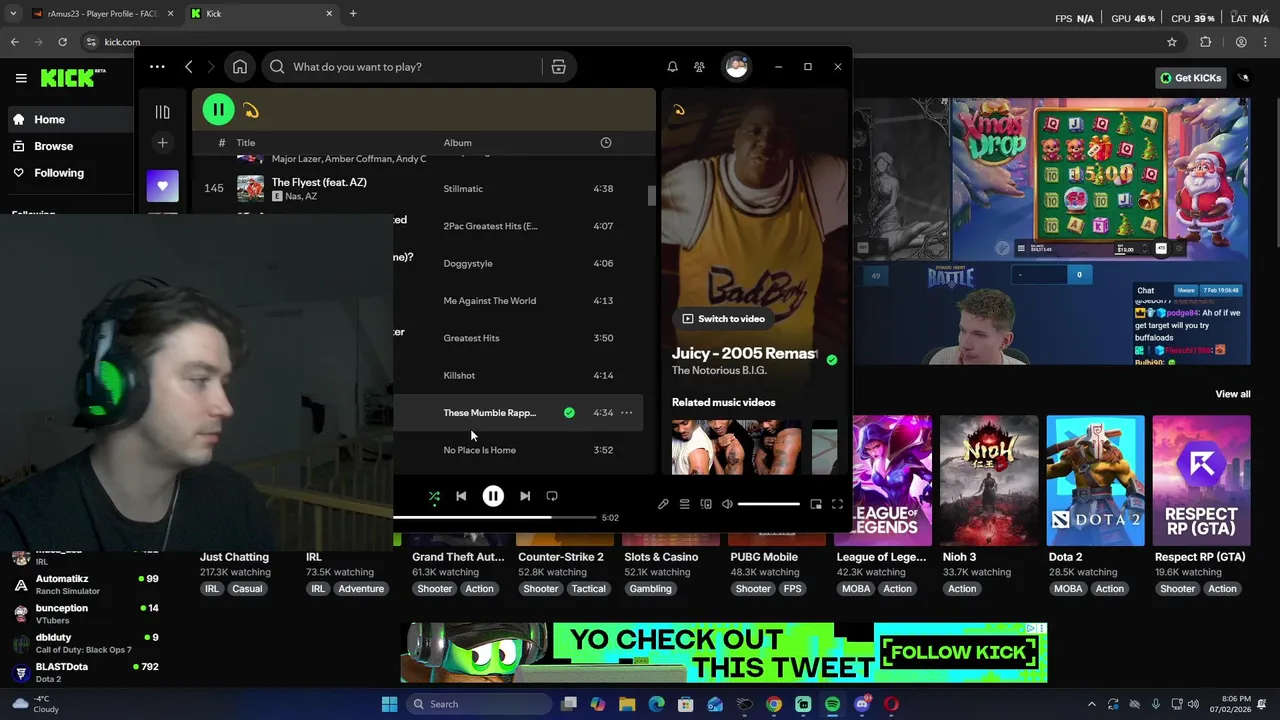
Task: Open first related music video thumbnail
Action: coord(736,447)
